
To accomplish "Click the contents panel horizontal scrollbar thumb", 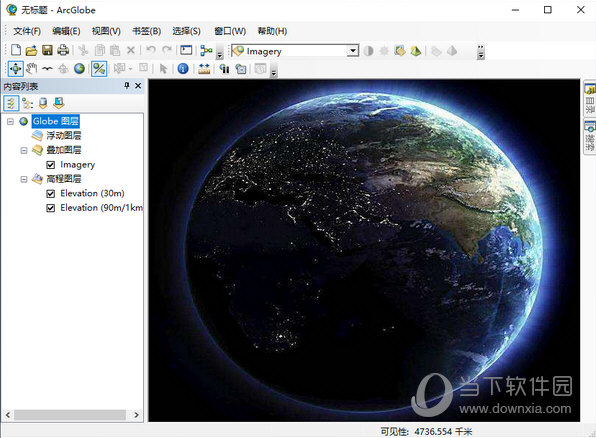I will [x=70, y=414].
